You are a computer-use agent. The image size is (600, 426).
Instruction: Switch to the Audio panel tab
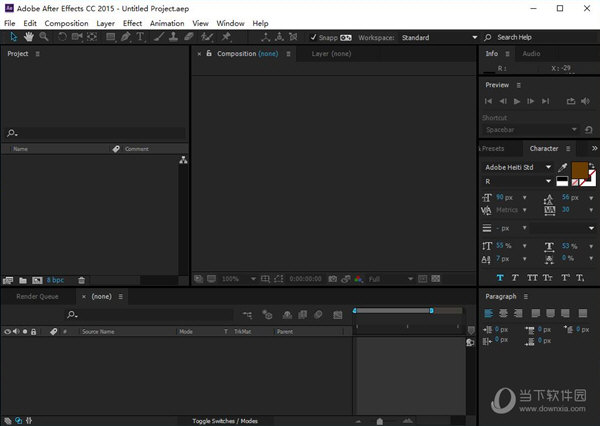531,54
